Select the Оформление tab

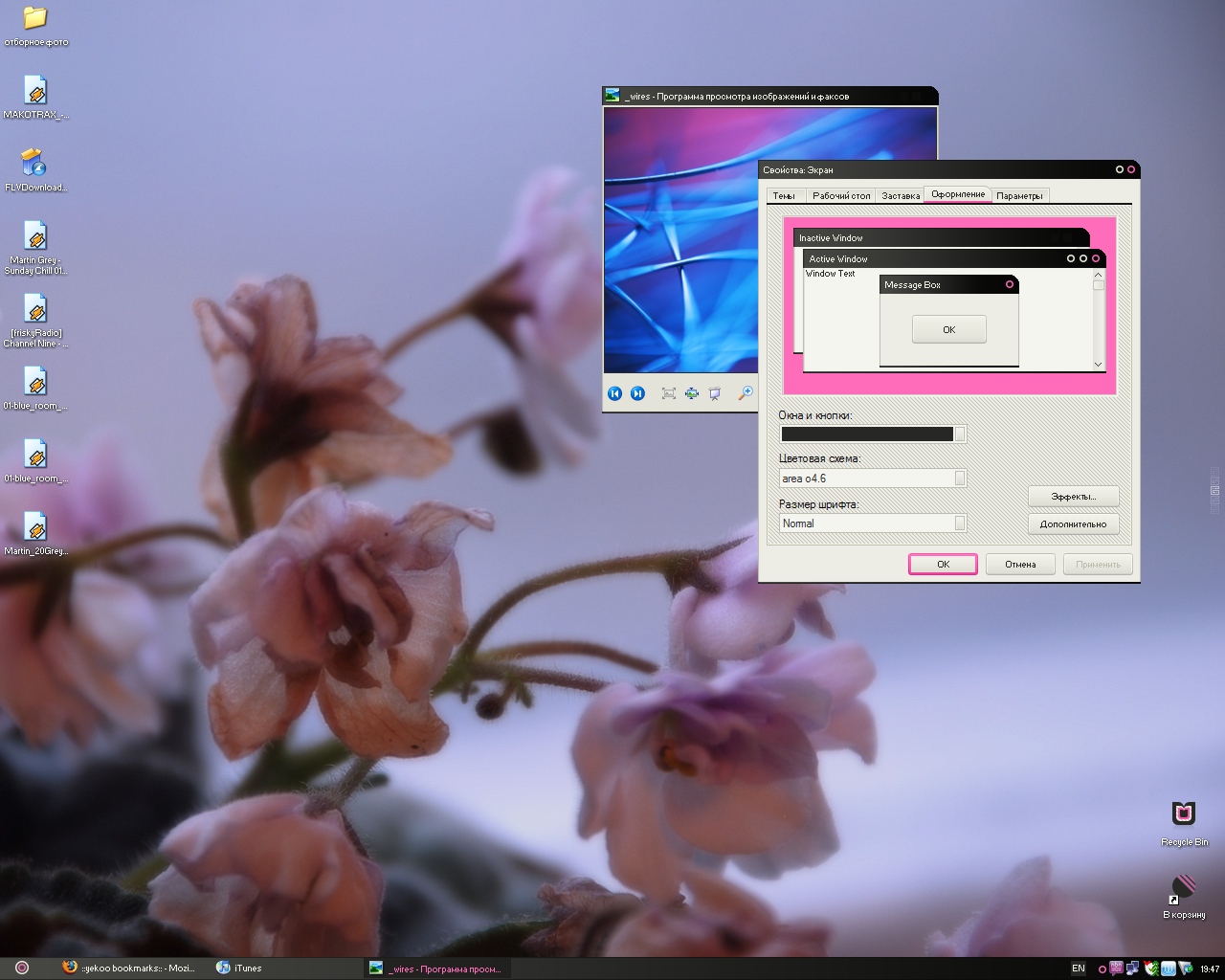click(958, 194)
